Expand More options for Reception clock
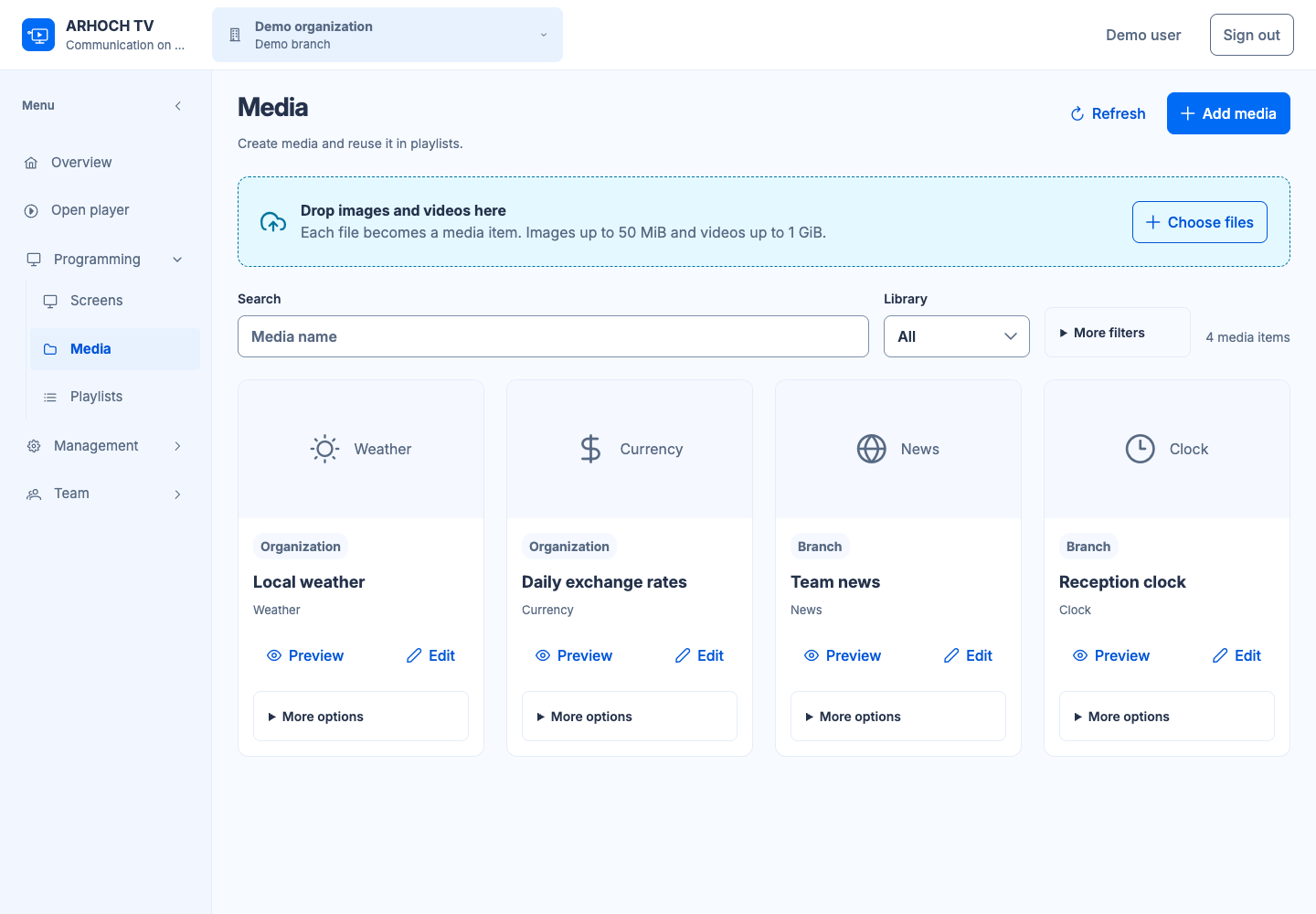The width and height of the screenshot is (1316, 914). pos(1167,717)
